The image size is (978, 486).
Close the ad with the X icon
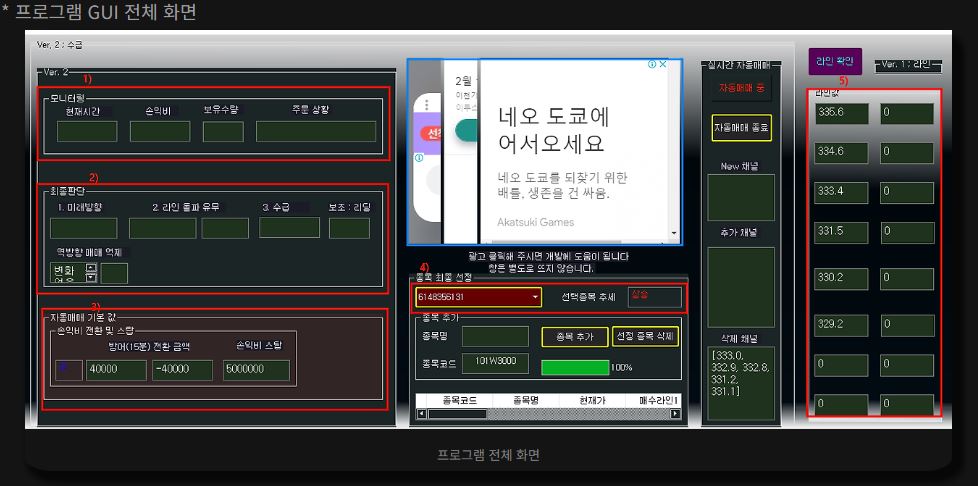663,64
